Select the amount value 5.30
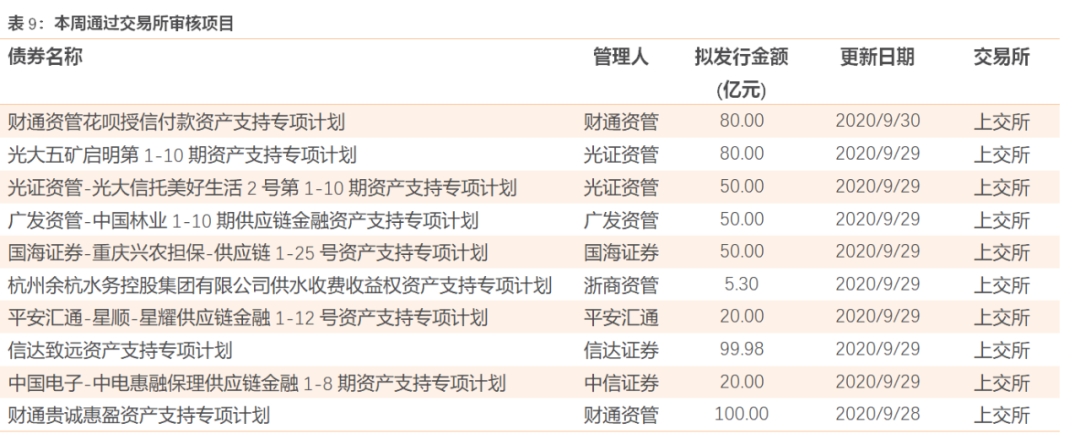 [742, 284]
